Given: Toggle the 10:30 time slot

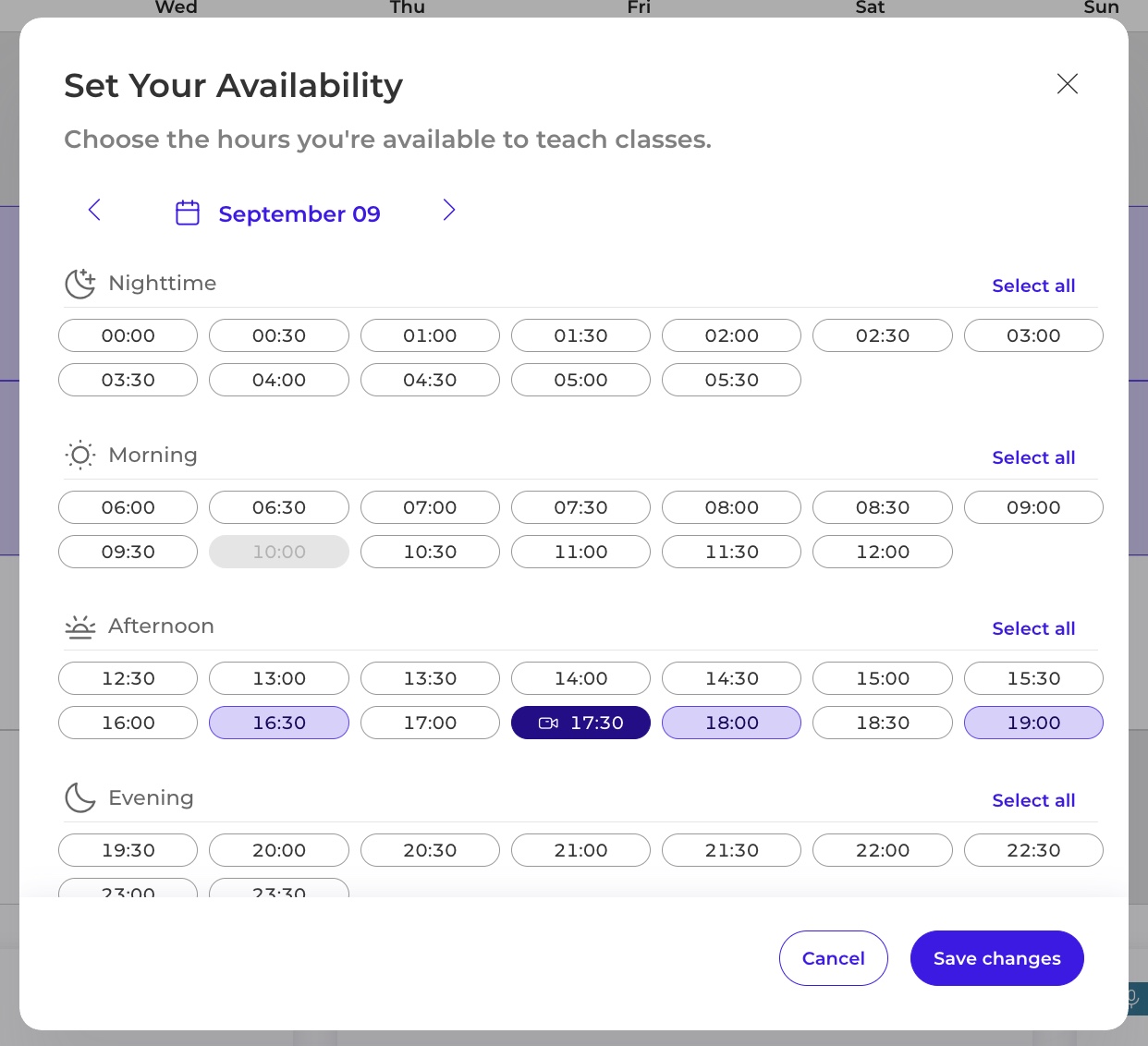Looking at the screenshot, I should (430, 552).
